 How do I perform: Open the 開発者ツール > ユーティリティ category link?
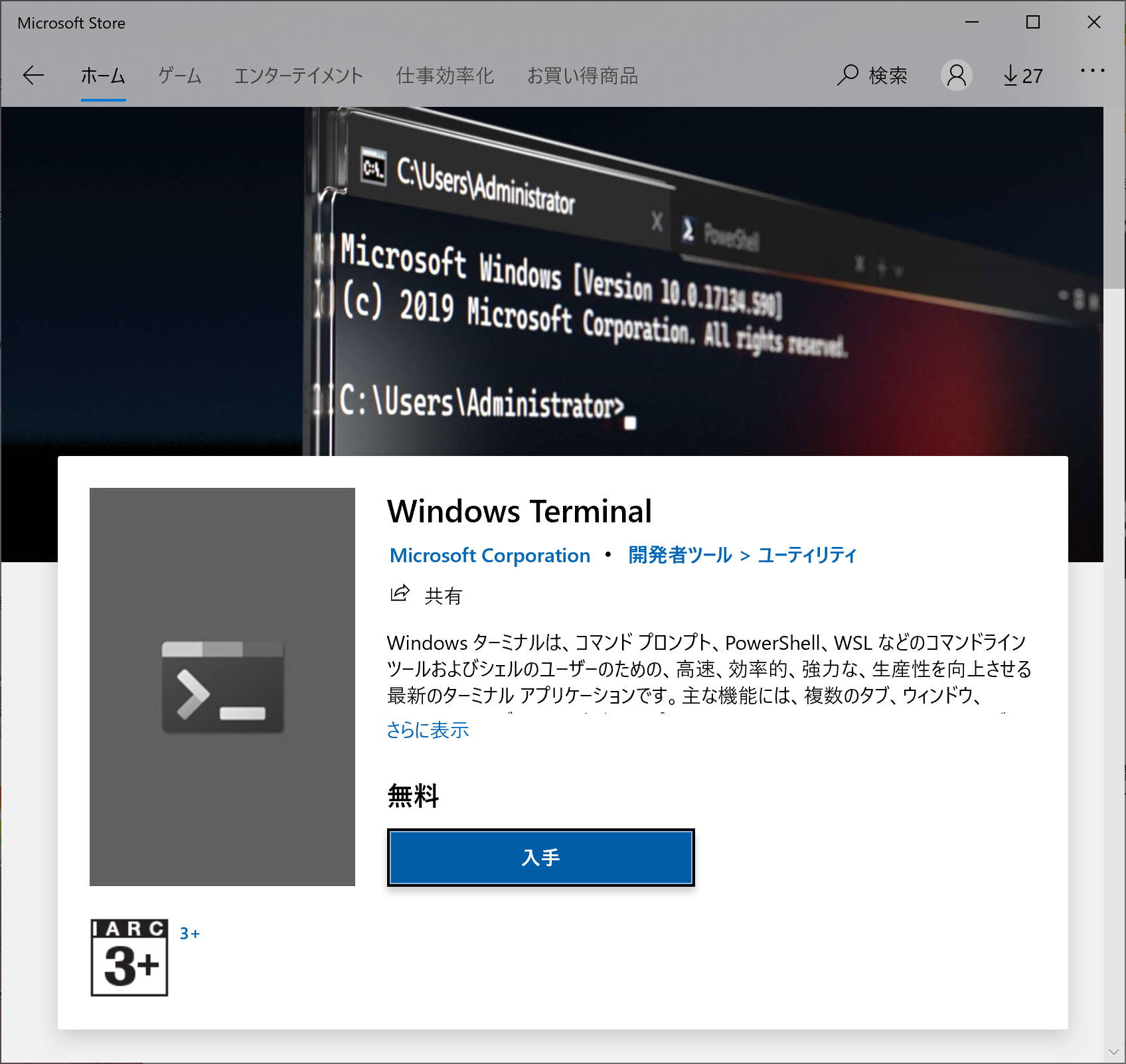[742, 556]
